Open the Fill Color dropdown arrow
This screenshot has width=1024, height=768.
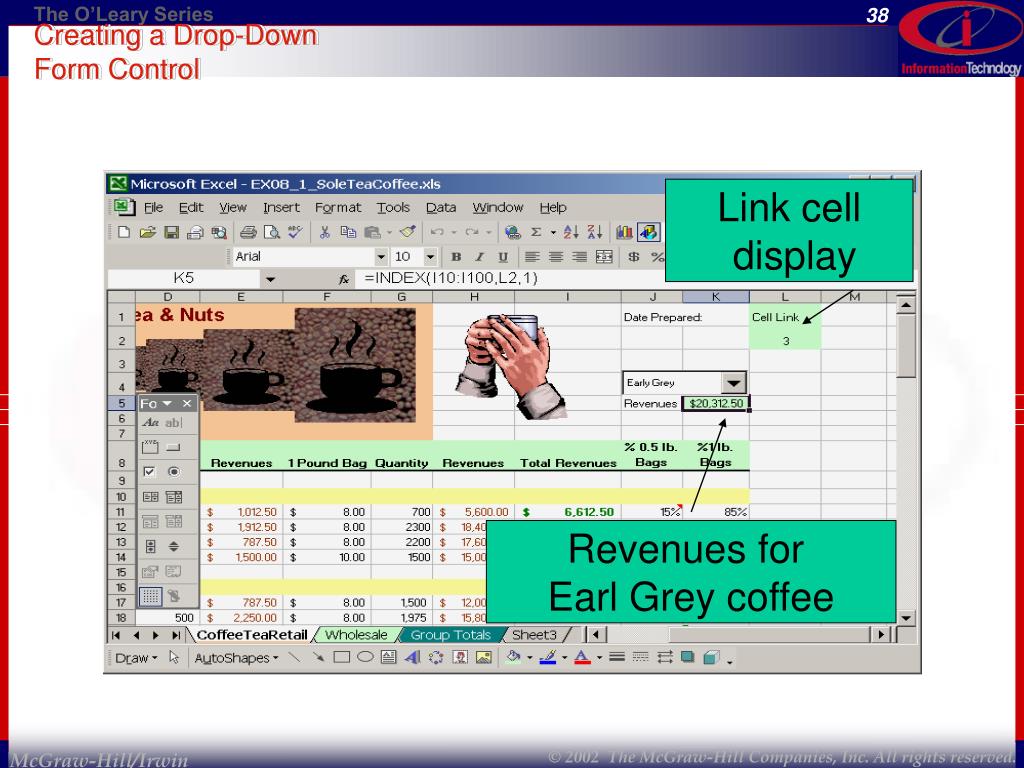click(x=530, y=658)
